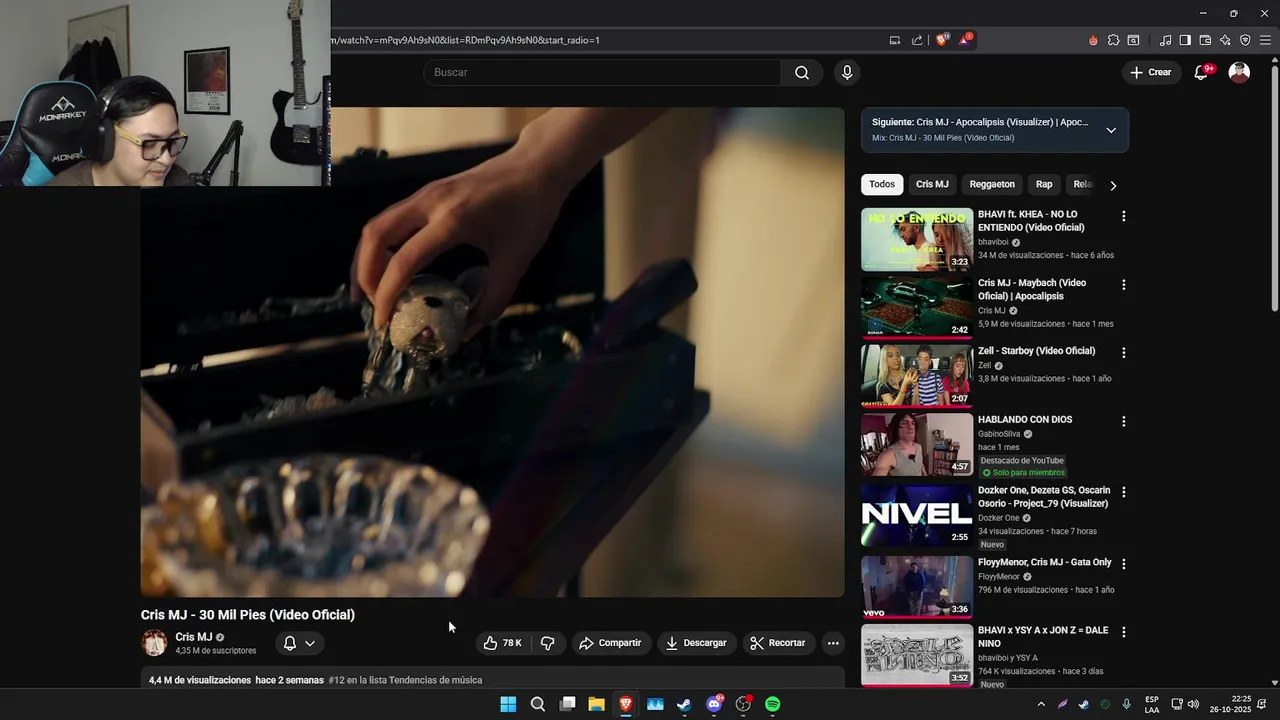Click the Recortar button
The height and width of the screenshot is (720, 1280).
(778, 643)
